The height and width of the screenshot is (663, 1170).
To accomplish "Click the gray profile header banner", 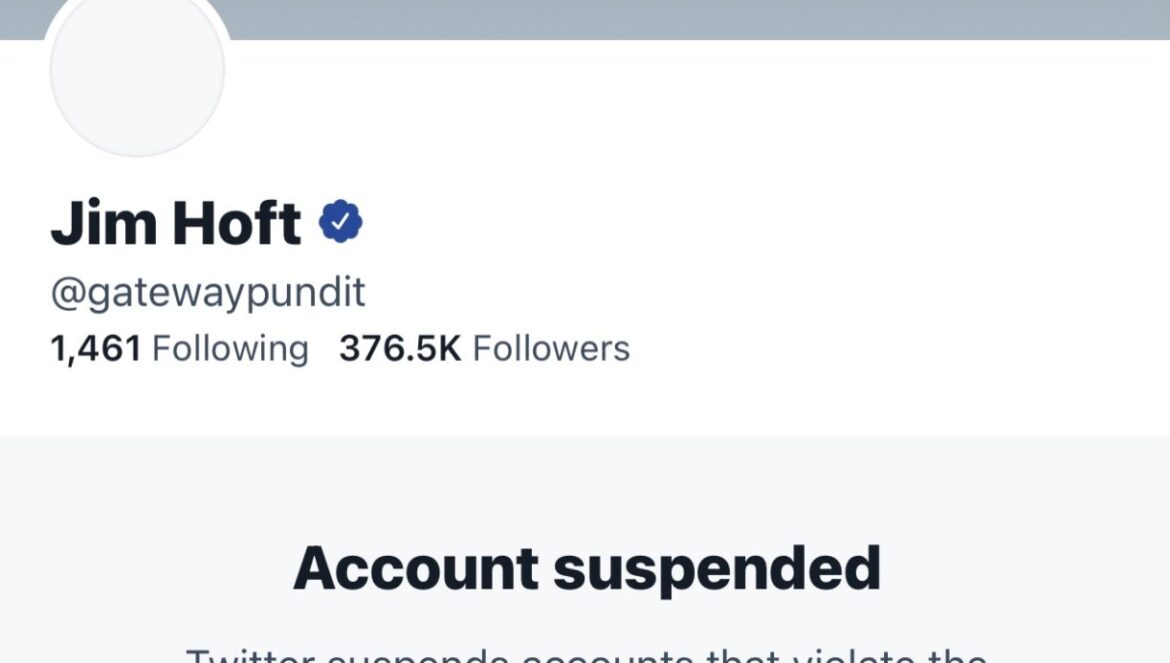I will (x=585, y=19).
